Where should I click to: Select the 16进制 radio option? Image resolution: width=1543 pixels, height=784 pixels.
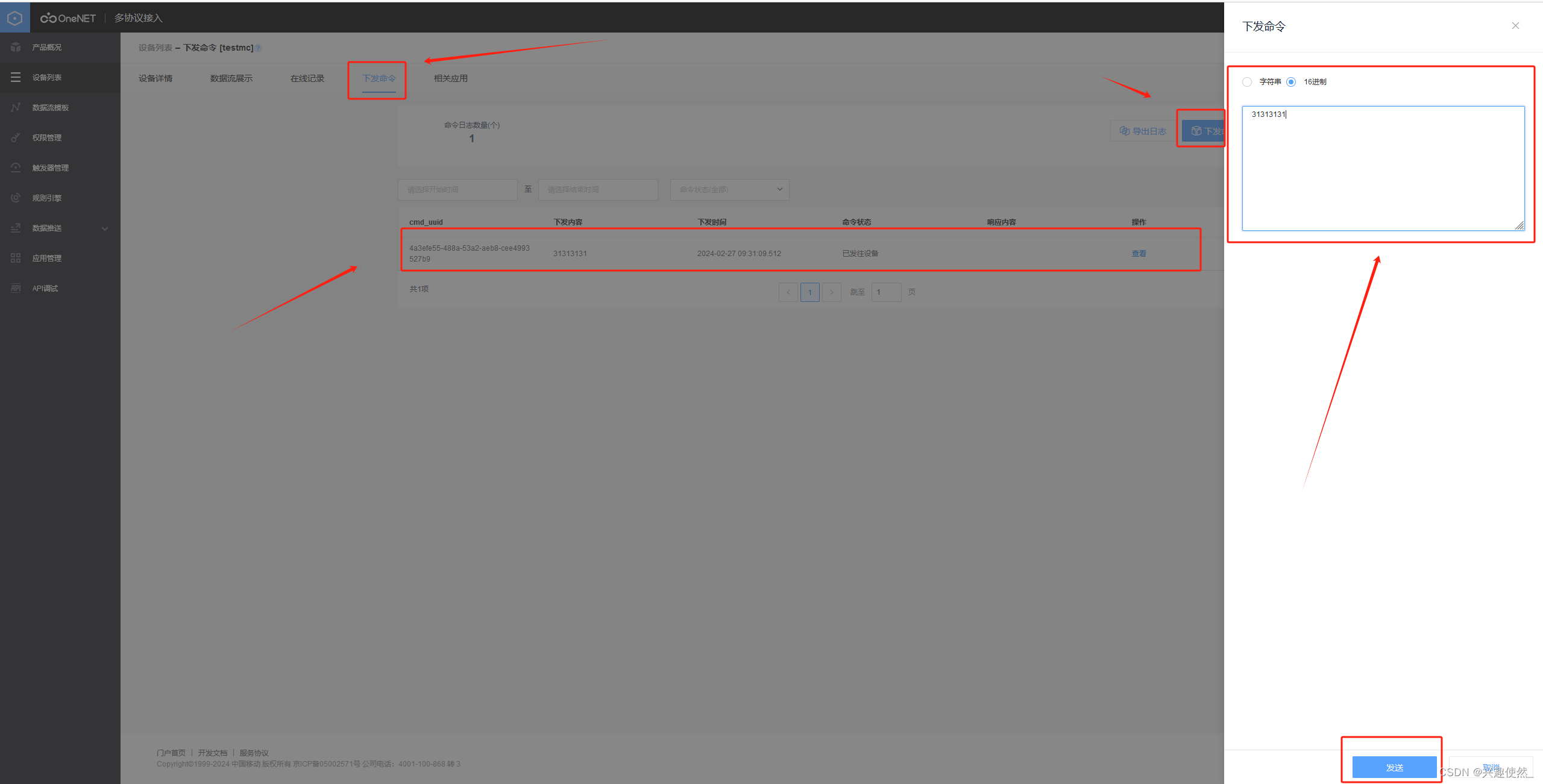[1291, 82]
